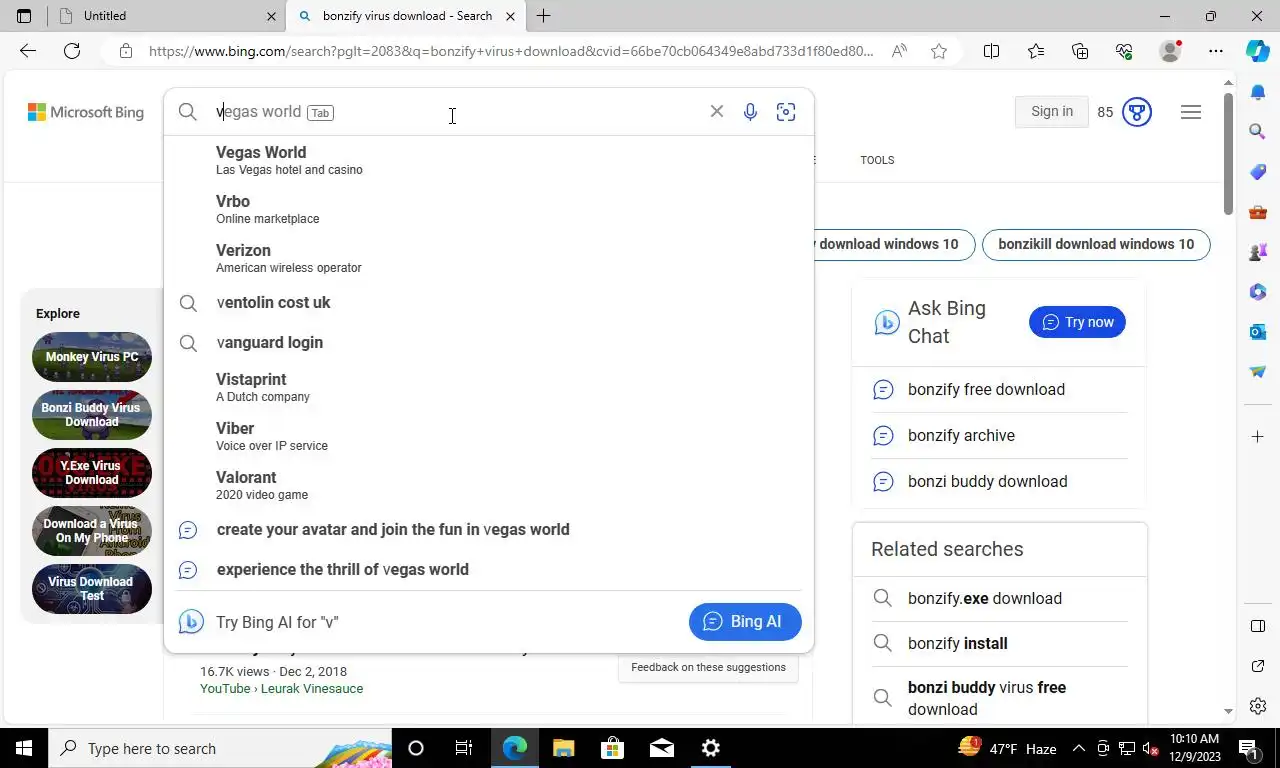Refresh the current page

click(x=72, y=51)
